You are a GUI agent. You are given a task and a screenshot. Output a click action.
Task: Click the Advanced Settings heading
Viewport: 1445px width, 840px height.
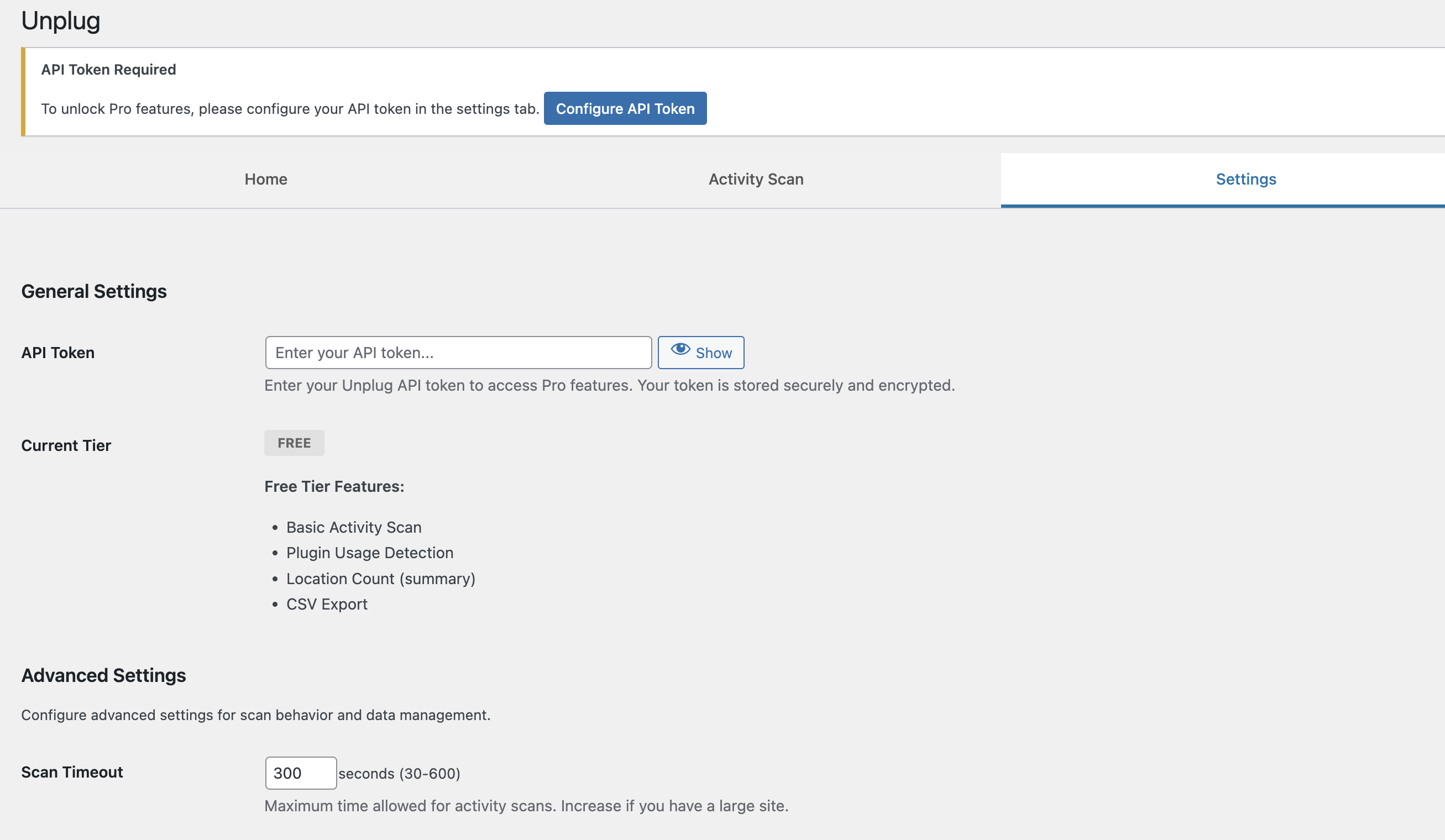point(103,675)
